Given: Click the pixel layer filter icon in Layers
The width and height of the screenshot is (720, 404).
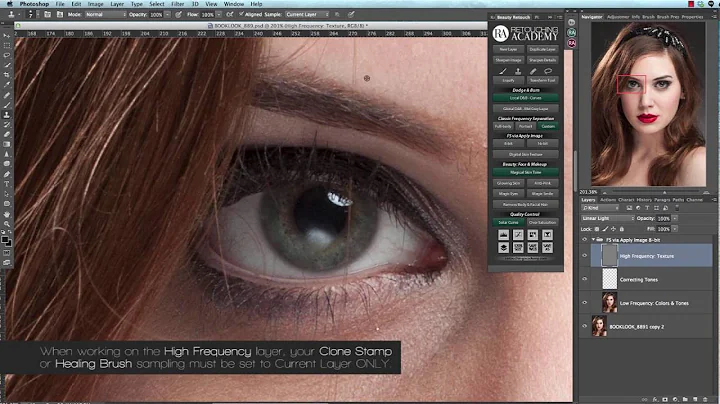Looking at the screenshot, I should coord(629,208).
